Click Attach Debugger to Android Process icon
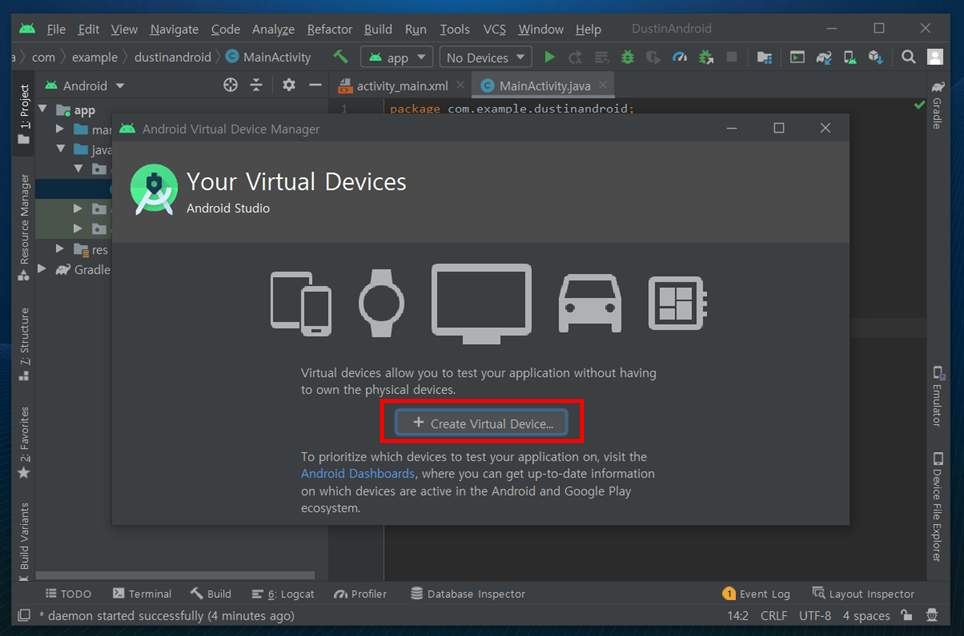The height and width of the screenshot is (636, 964). click(706, 57)
